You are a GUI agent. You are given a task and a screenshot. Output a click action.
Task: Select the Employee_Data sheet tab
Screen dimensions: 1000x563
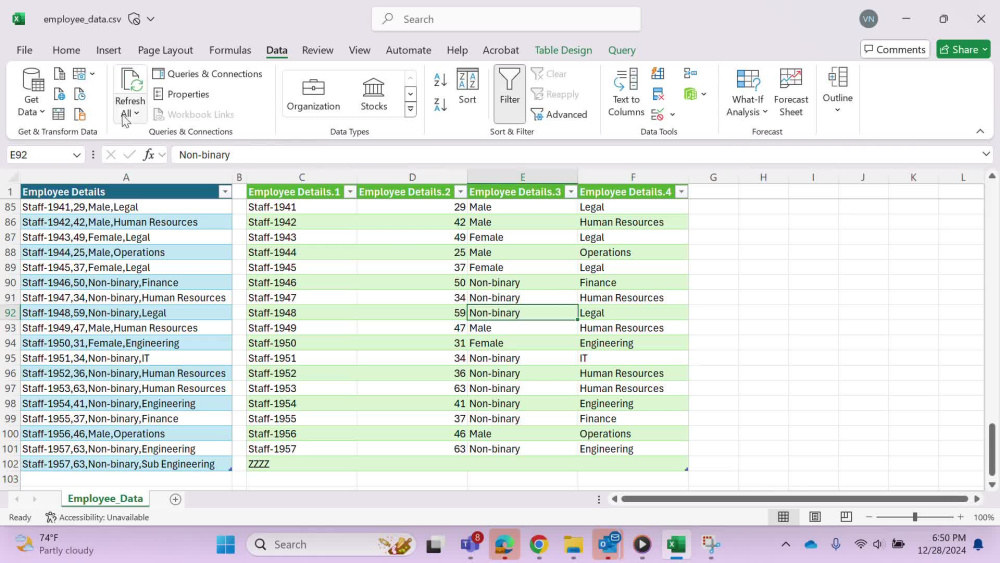pyautogui.click(x=105, y=499)
